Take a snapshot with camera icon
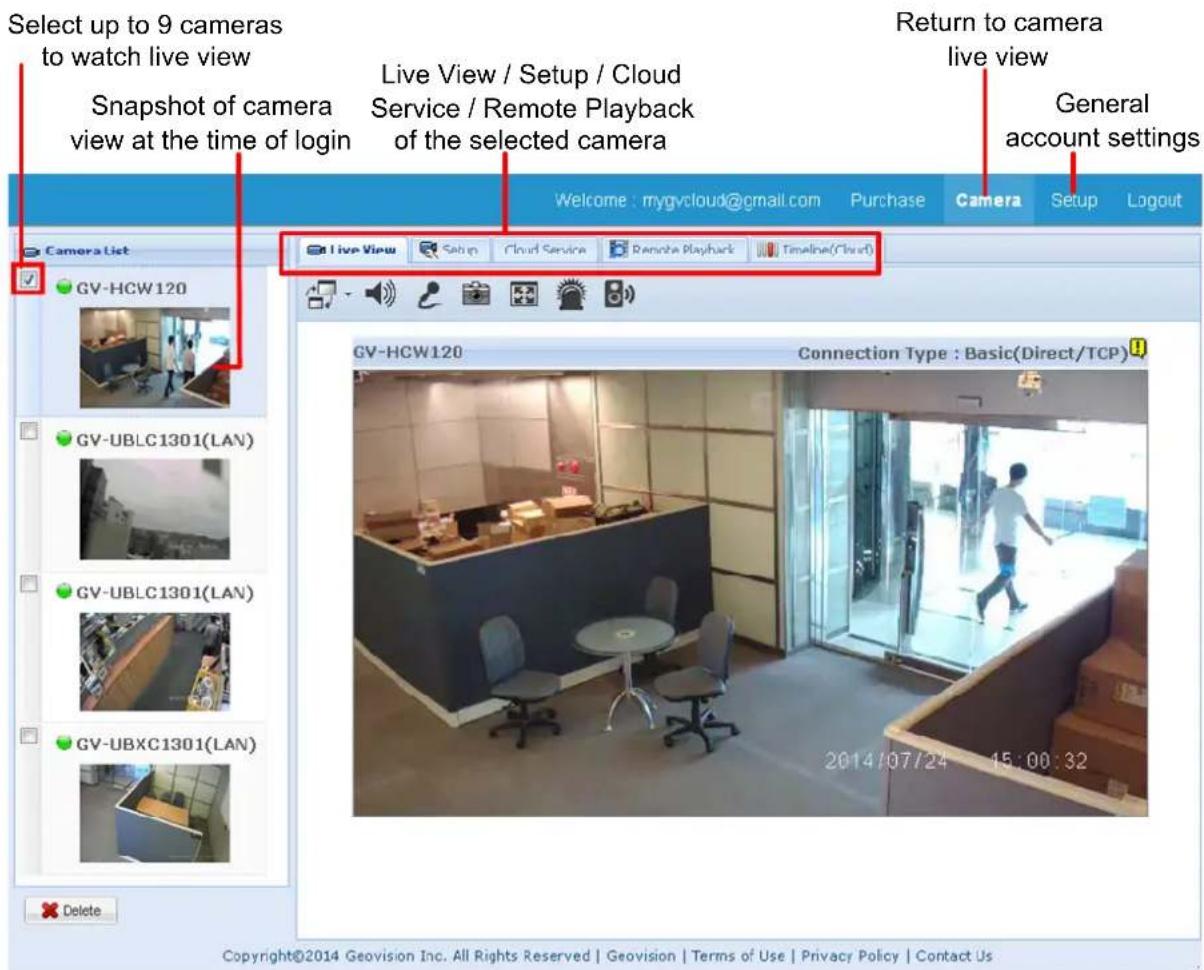 coord(477,295)
